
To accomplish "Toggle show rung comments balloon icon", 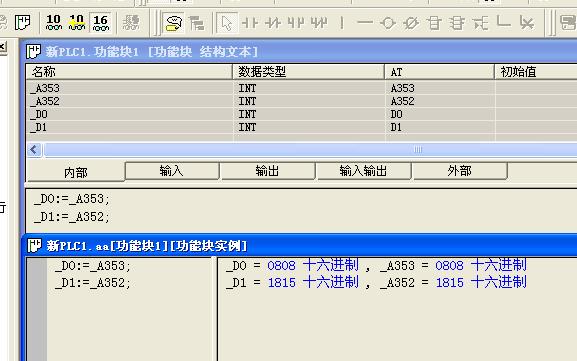I will (x=173, y=23).
